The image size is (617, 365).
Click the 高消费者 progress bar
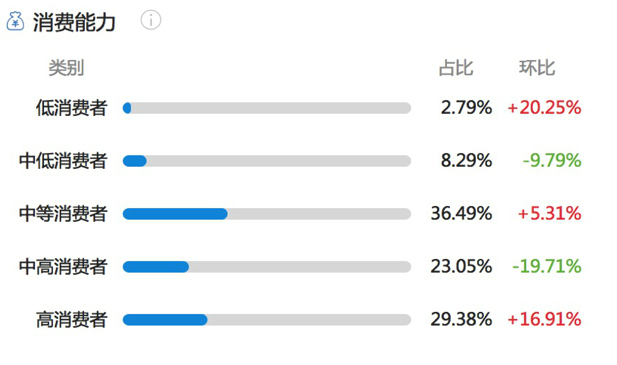click(267, 319)
